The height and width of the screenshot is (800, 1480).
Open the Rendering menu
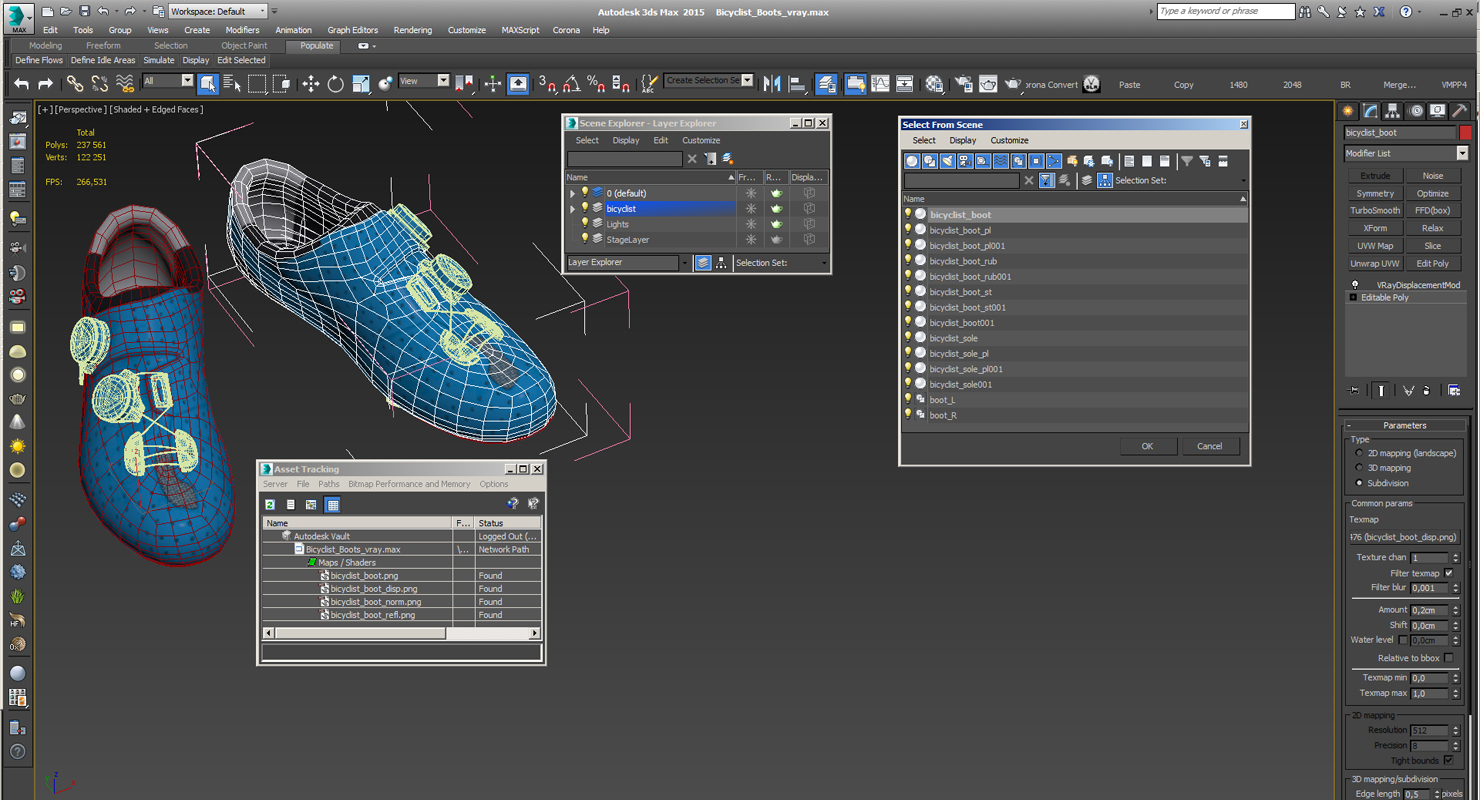tap(412, 30)
